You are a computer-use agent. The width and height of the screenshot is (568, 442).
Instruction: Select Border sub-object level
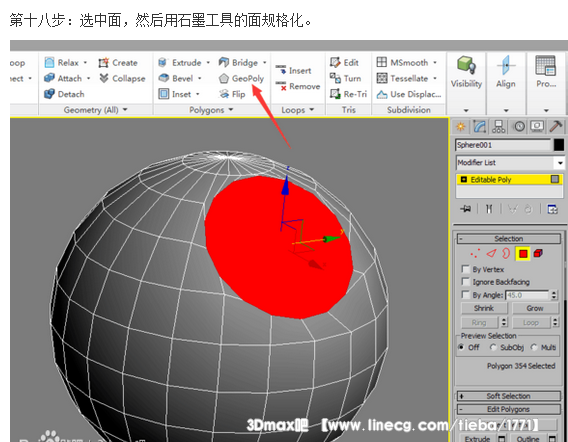(x=506, y=253)
